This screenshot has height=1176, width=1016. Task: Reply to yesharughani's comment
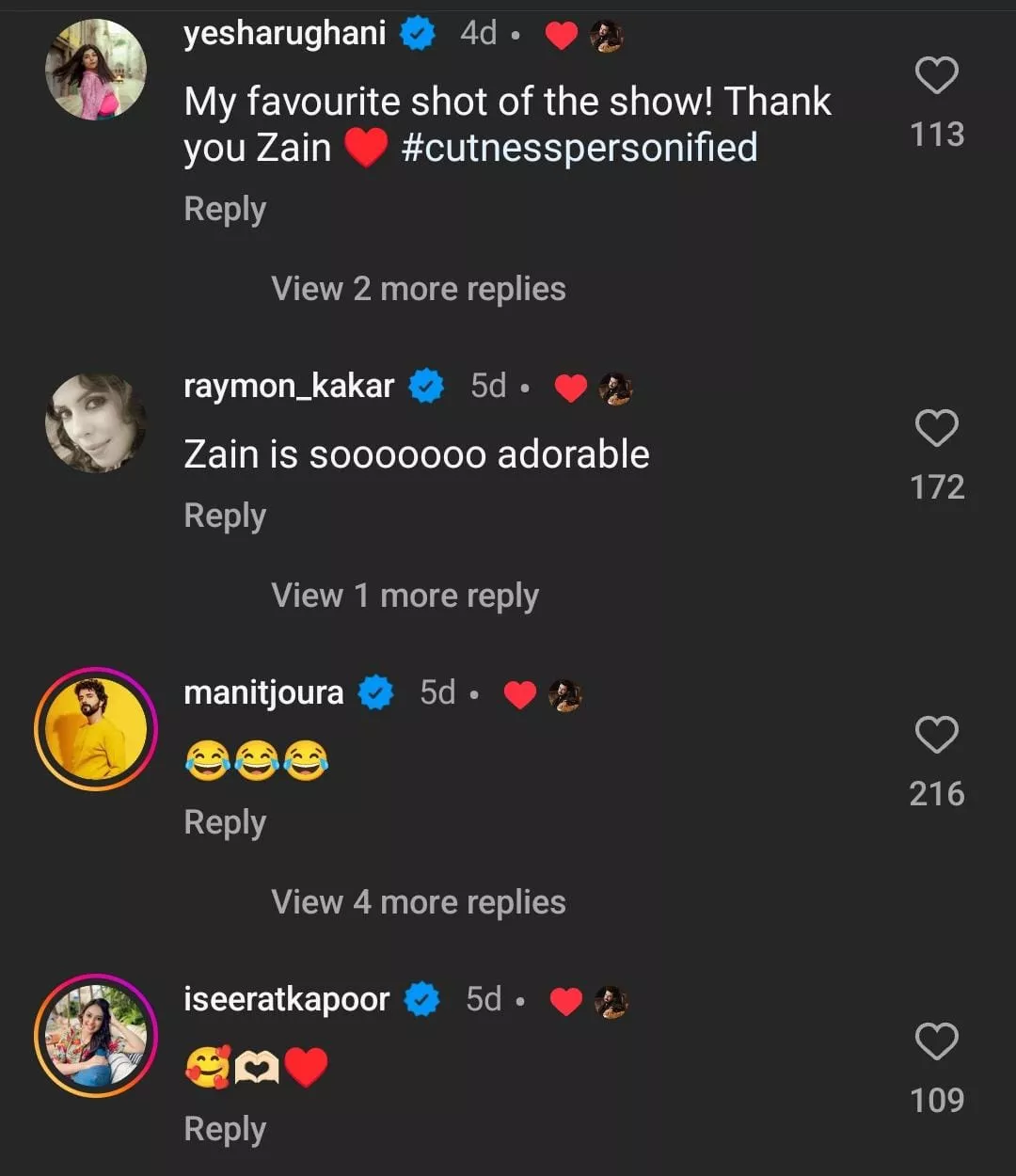[x=225, y=209]
